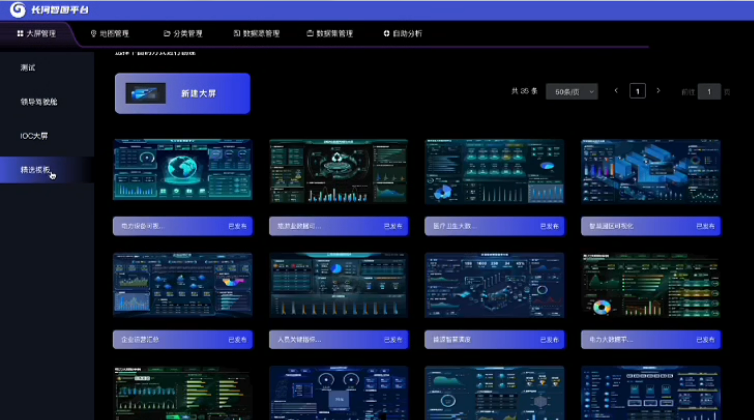The width and height of the screenshot is (754, 420).
Task: Switch to IOC大屏 in the sidebar
Action: pyautogui.click(x=34, y=135)
